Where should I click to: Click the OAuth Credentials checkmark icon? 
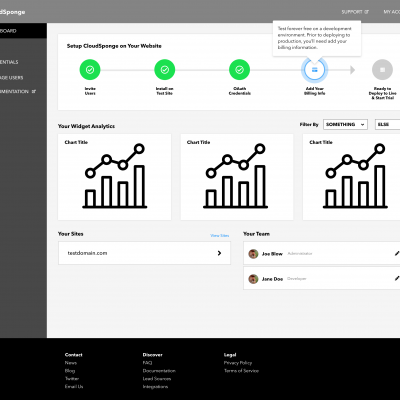(x=239, y=70)
